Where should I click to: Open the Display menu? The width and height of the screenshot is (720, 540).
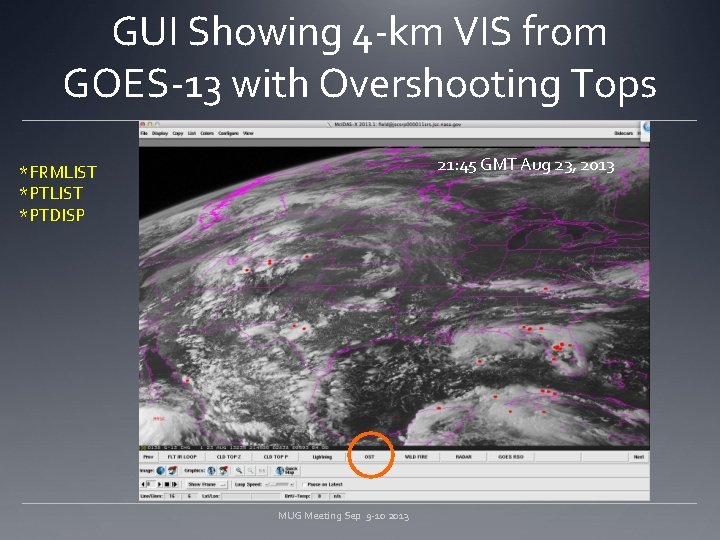(160, 133)
